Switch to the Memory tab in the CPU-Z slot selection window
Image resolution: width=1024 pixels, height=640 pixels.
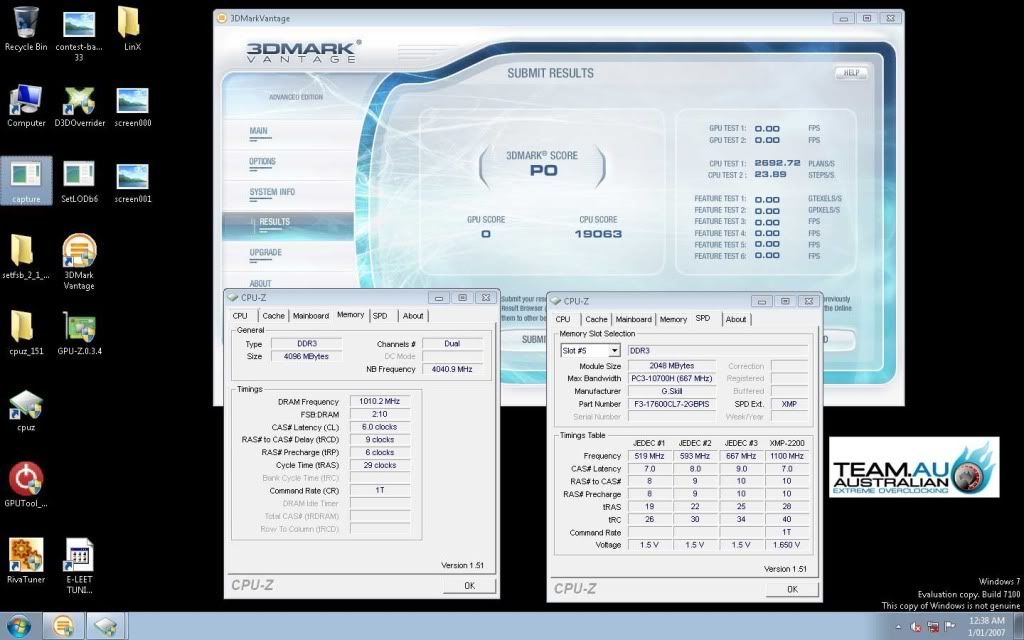pos(673,319)
